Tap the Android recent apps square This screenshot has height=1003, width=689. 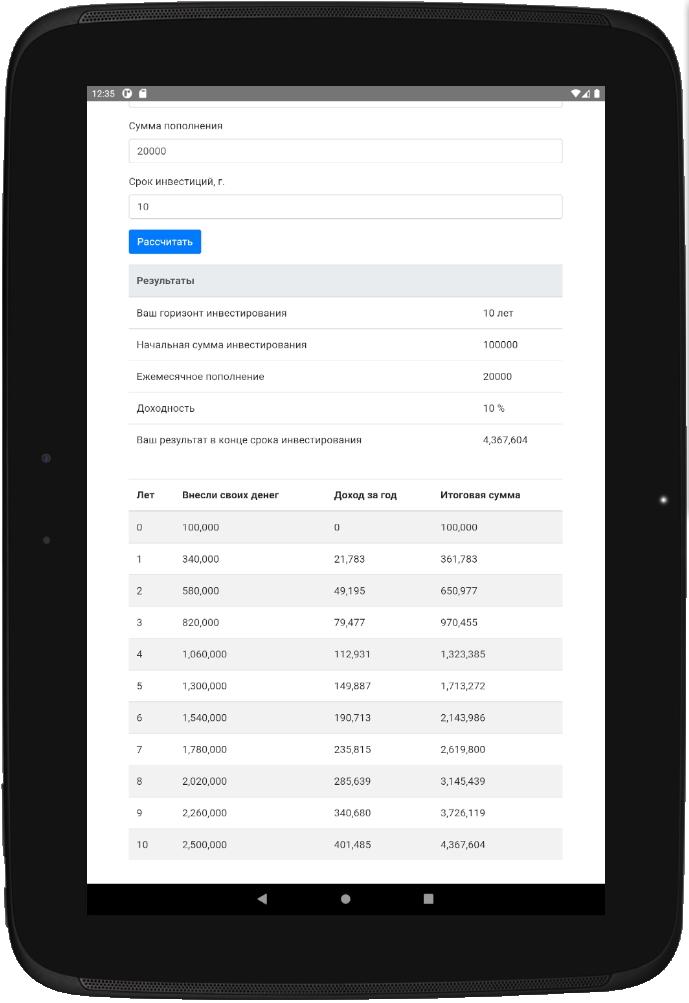tap(429, 899)
